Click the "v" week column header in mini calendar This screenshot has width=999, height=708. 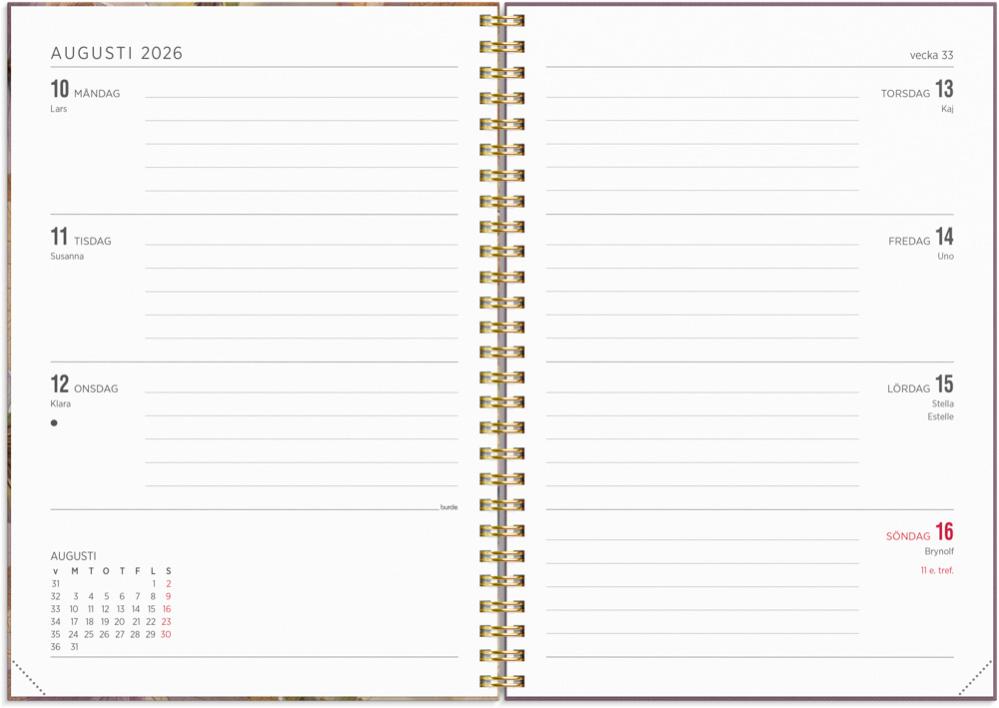[x=55, y=572]
